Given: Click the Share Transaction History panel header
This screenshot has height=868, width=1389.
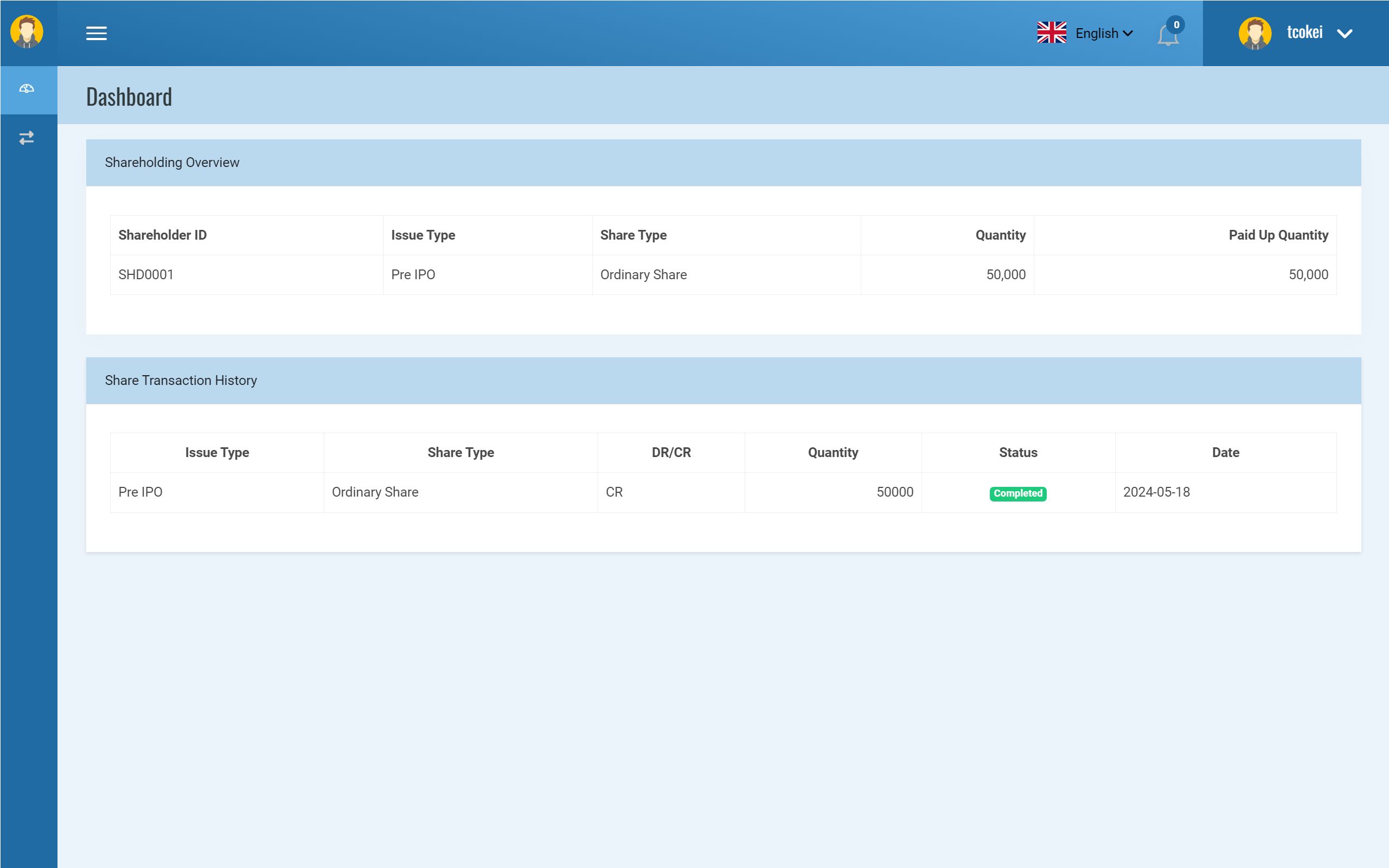Looking at the screenshot, I should pyautogui.click(x=181, y=381).
